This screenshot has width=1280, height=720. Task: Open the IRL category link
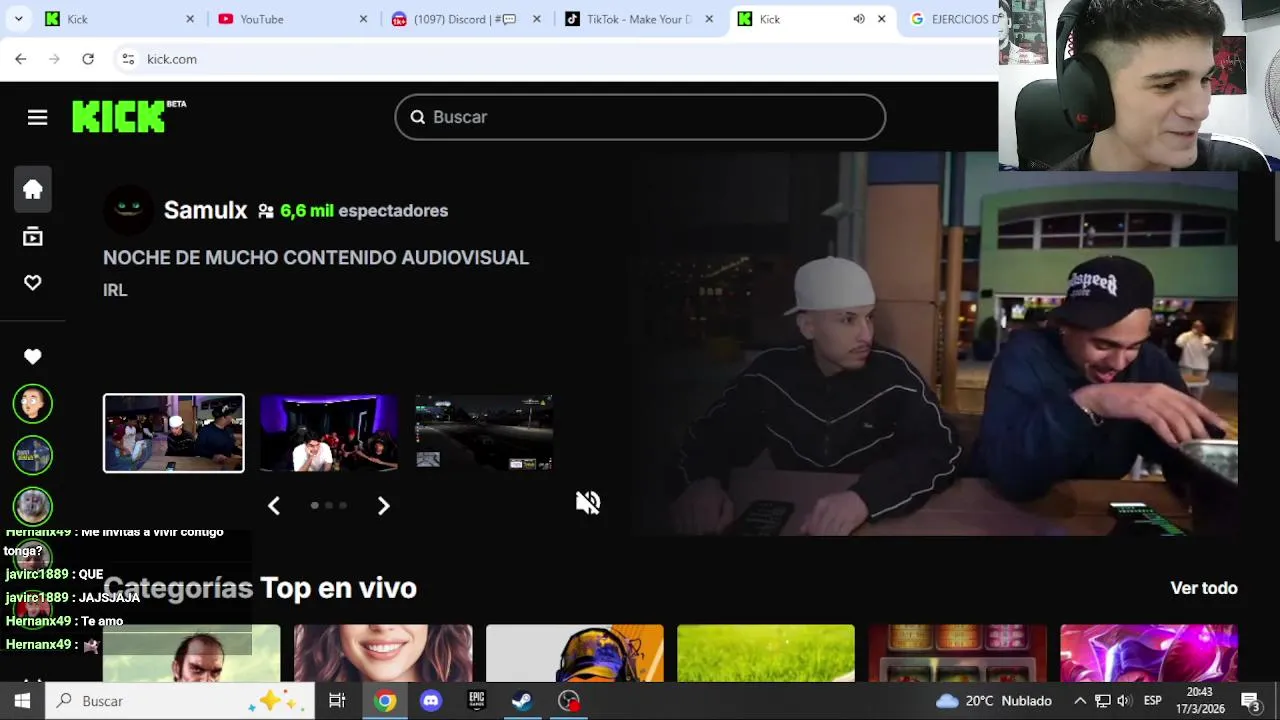coord(115,290)
